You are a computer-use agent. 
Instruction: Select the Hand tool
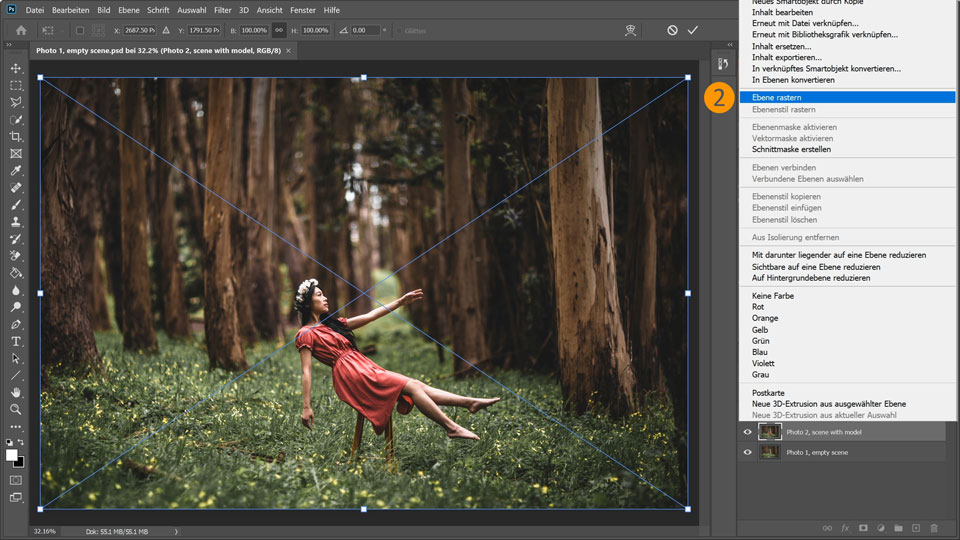click(x=16, y=392)
